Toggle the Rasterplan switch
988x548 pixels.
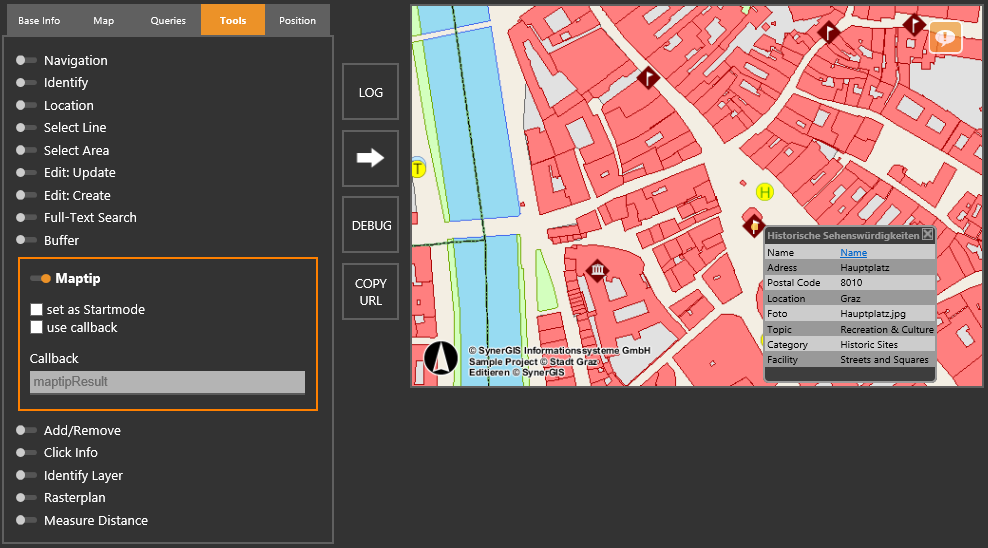[26, 498]
